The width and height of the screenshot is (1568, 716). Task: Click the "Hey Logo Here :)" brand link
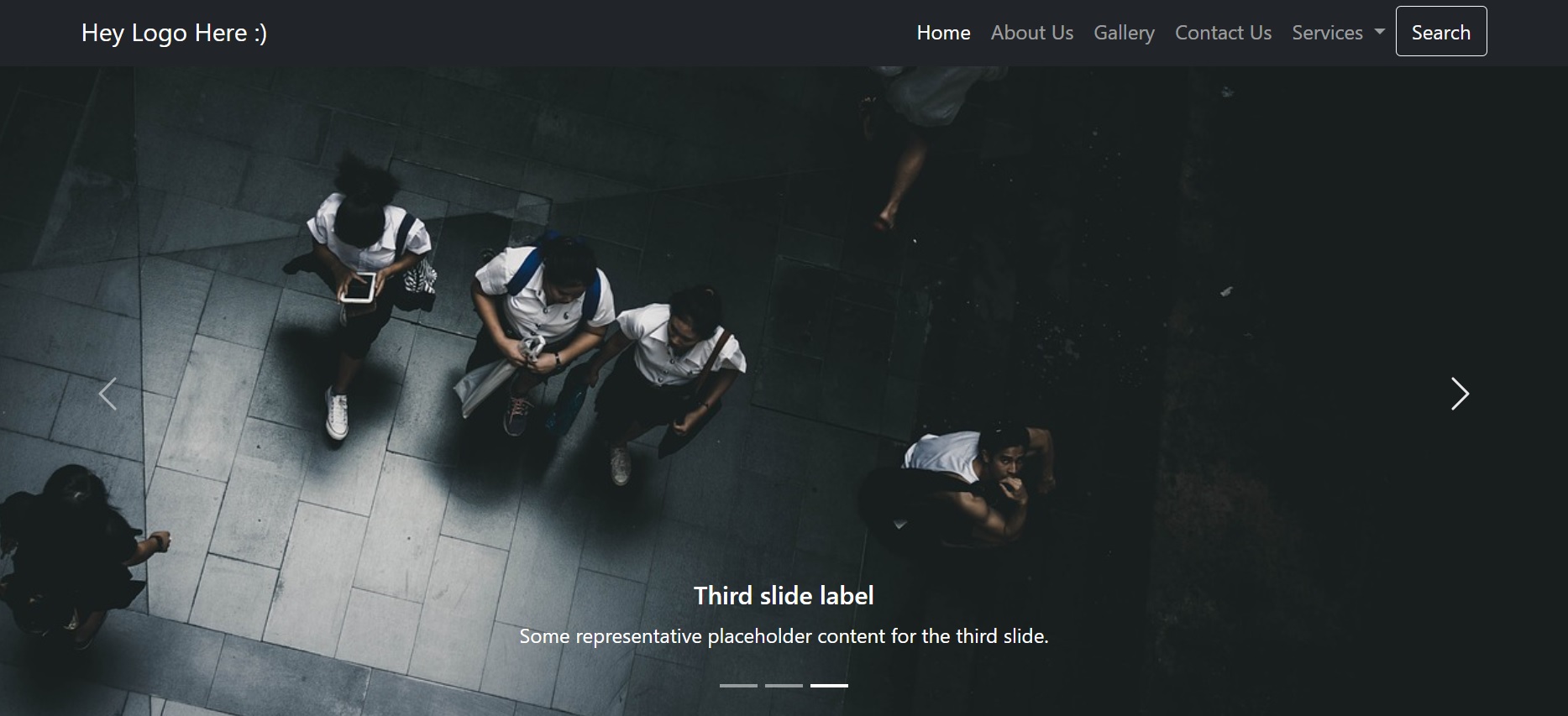(x=174, y=33)
